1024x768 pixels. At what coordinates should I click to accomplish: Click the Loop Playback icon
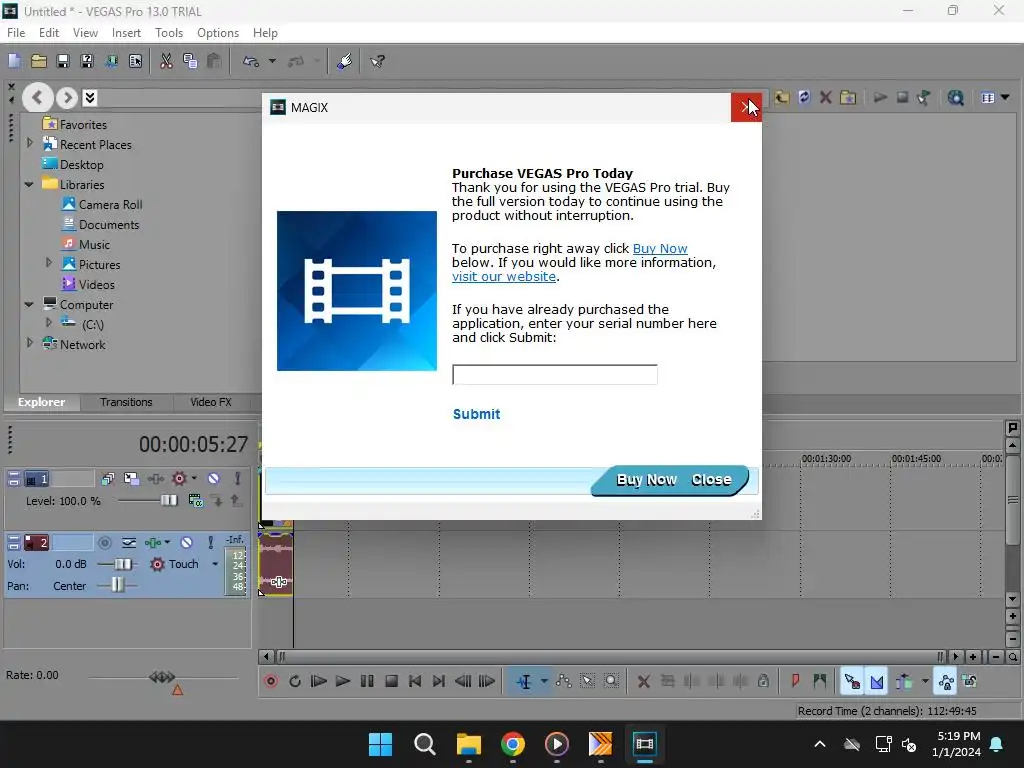click(295, 681)
